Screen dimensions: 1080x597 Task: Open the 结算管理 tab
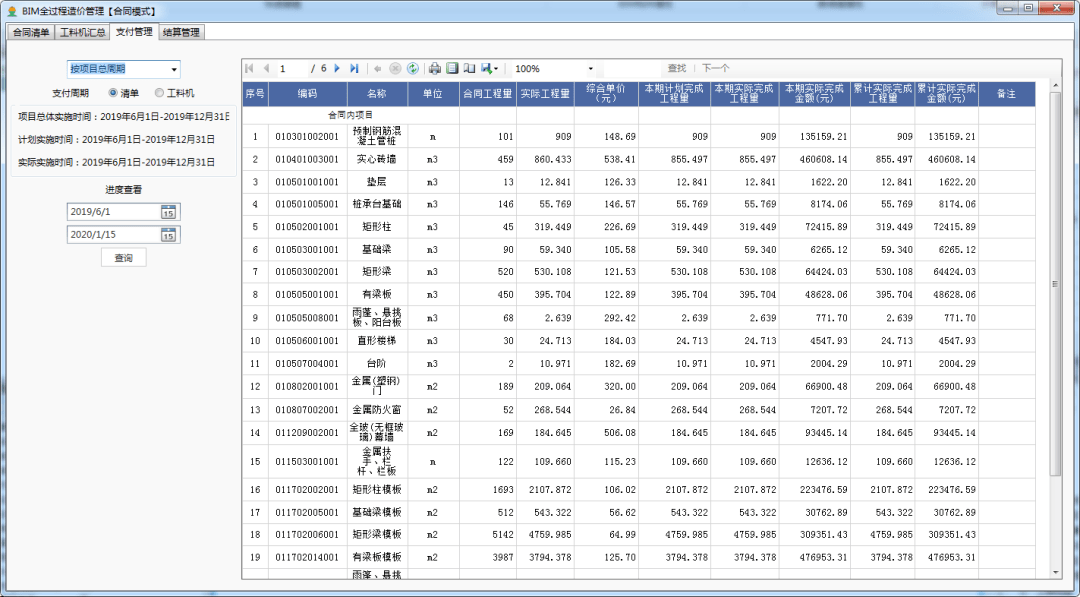[181, 32]
